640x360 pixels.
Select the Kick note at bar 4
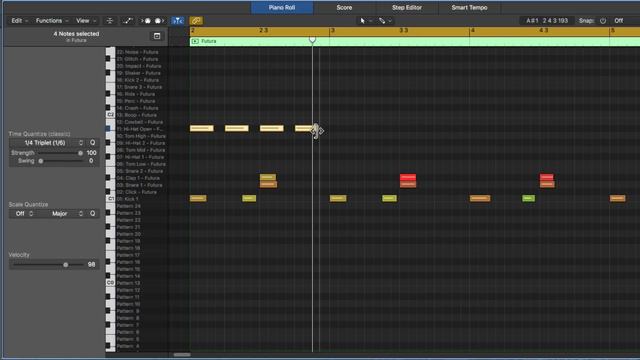pyautogui.click(x=480, y=198)
